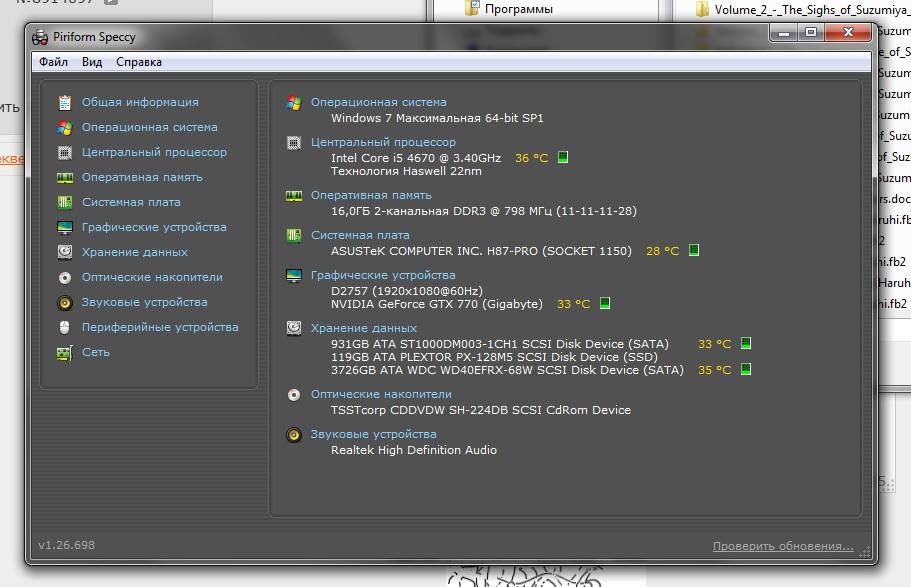This screenshot has width=911, height=587.
Task: Open Оперативная память heading link in summary
Action: coord(371,195)
